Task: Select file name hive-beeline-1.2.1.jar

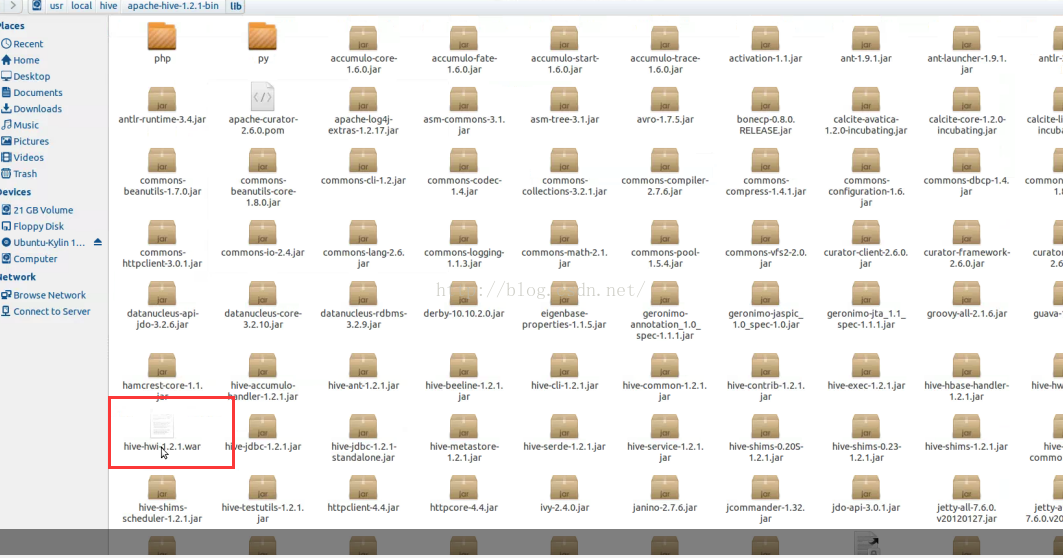Action: click(x=464, y=391)
